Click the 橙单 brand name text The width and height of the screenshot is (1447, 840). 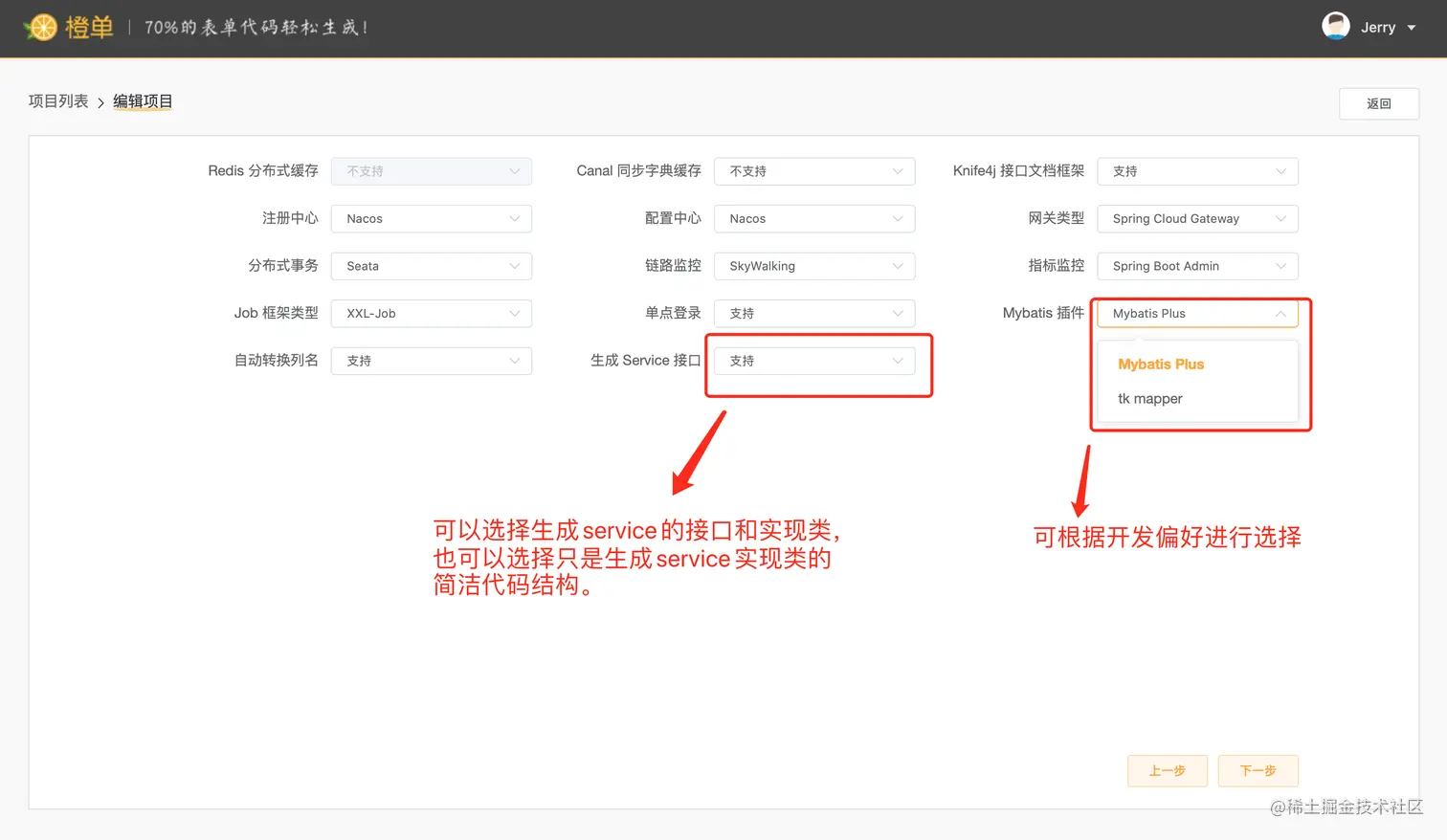(x=90, y=28)
